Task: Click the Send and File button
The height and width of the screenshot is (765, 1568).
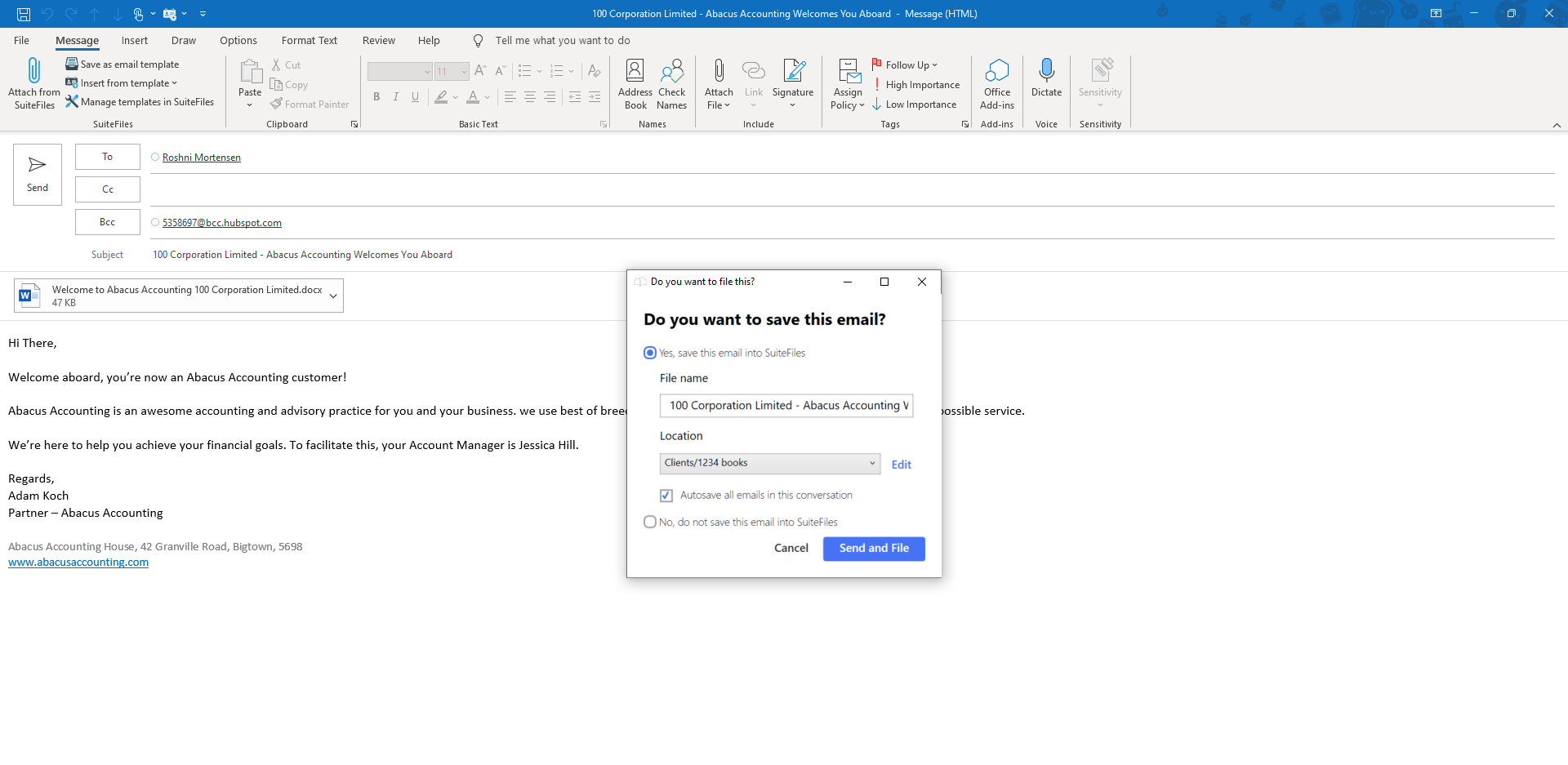Action: click(874, 549)
